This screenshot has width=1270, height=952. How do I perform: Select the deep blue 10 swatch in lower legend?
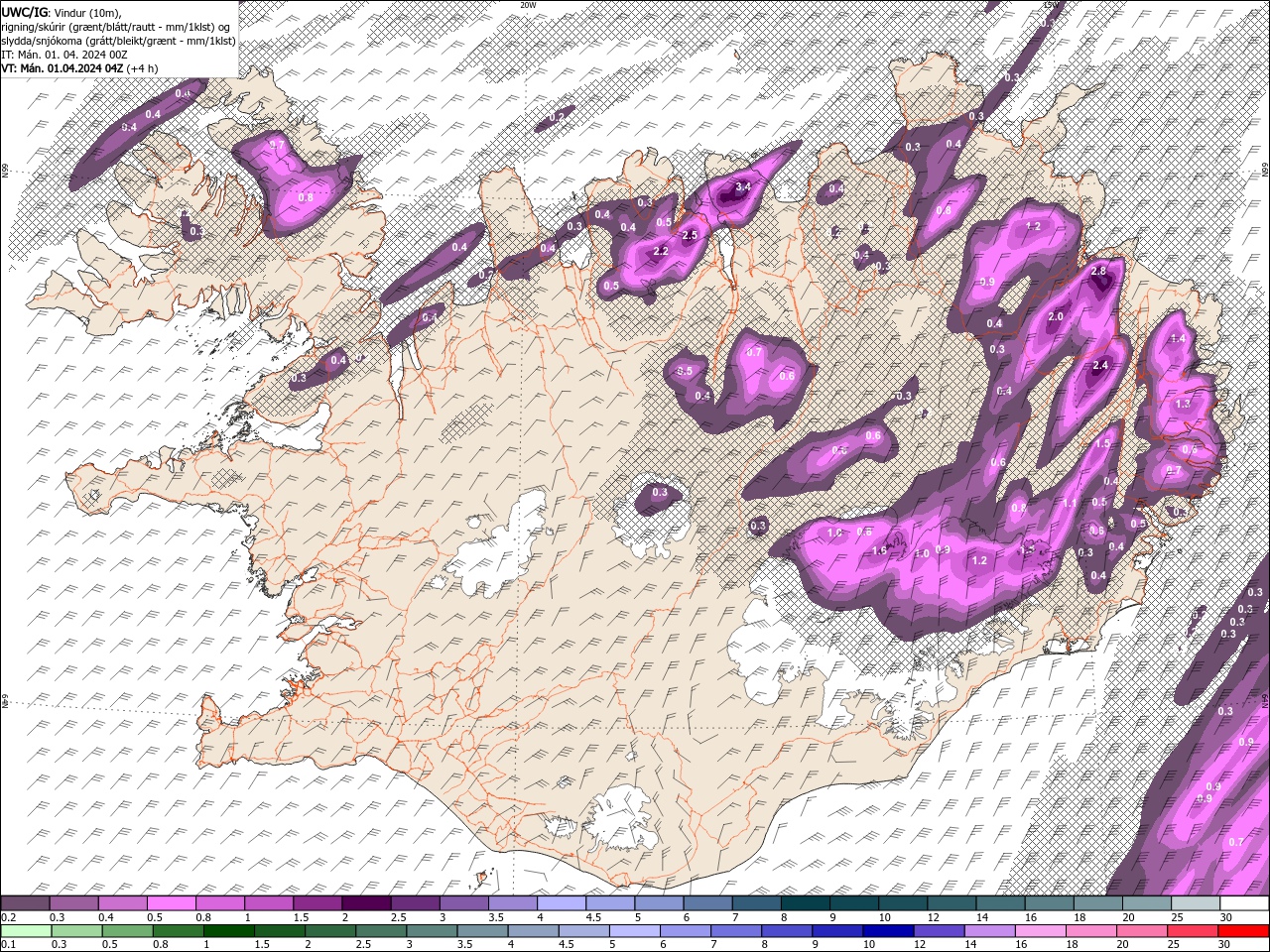(x=888, y=930)
